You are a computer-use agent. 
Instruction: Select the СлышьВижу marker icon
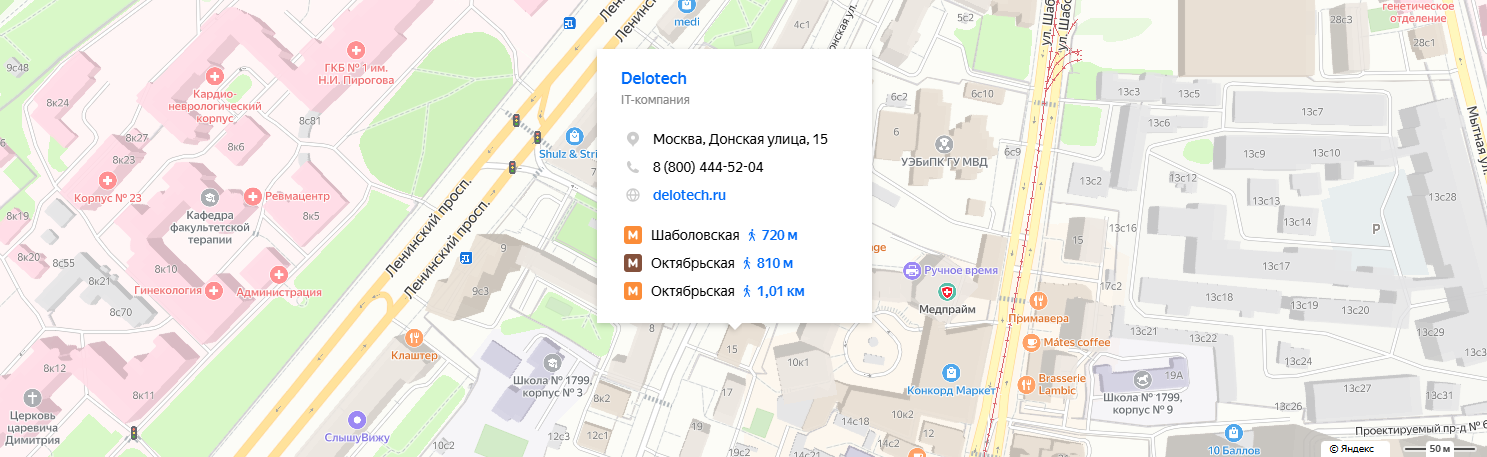click(356, 419)
